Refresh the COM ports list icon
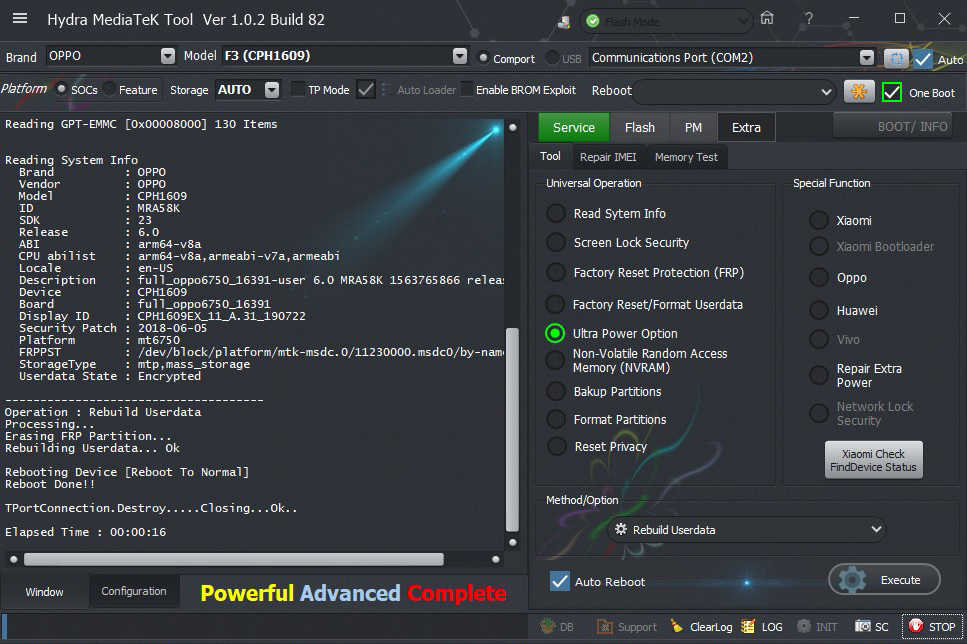 896,58
